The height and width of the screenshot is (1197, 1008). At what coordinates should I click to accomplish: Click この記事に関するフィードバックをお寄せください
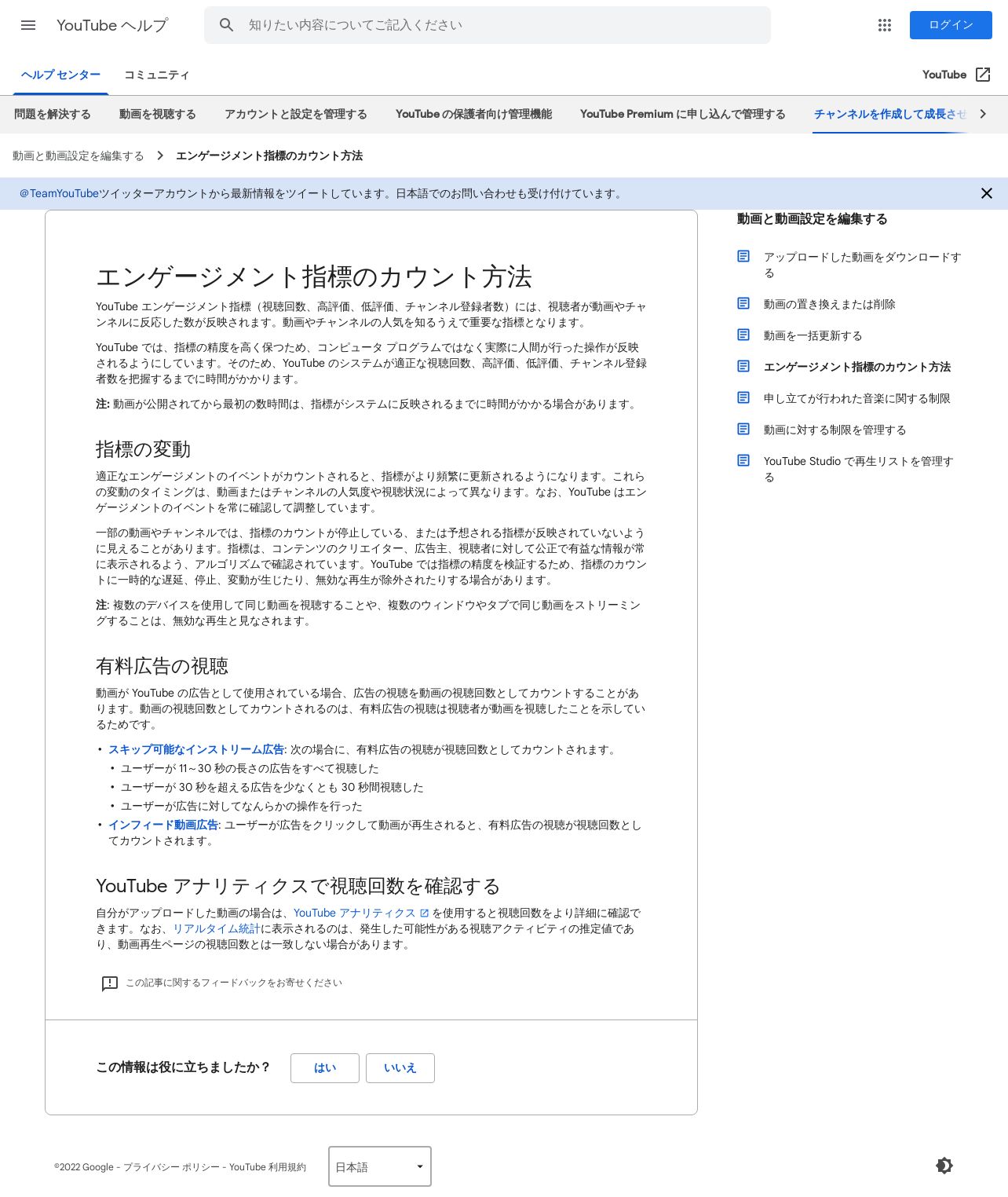point(234,983)
